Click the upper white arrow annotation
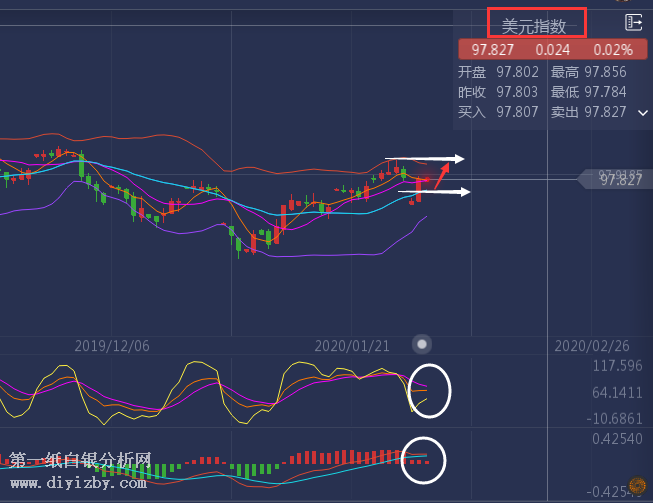Viewport: 653px width, 503px height. coord(425,158)
